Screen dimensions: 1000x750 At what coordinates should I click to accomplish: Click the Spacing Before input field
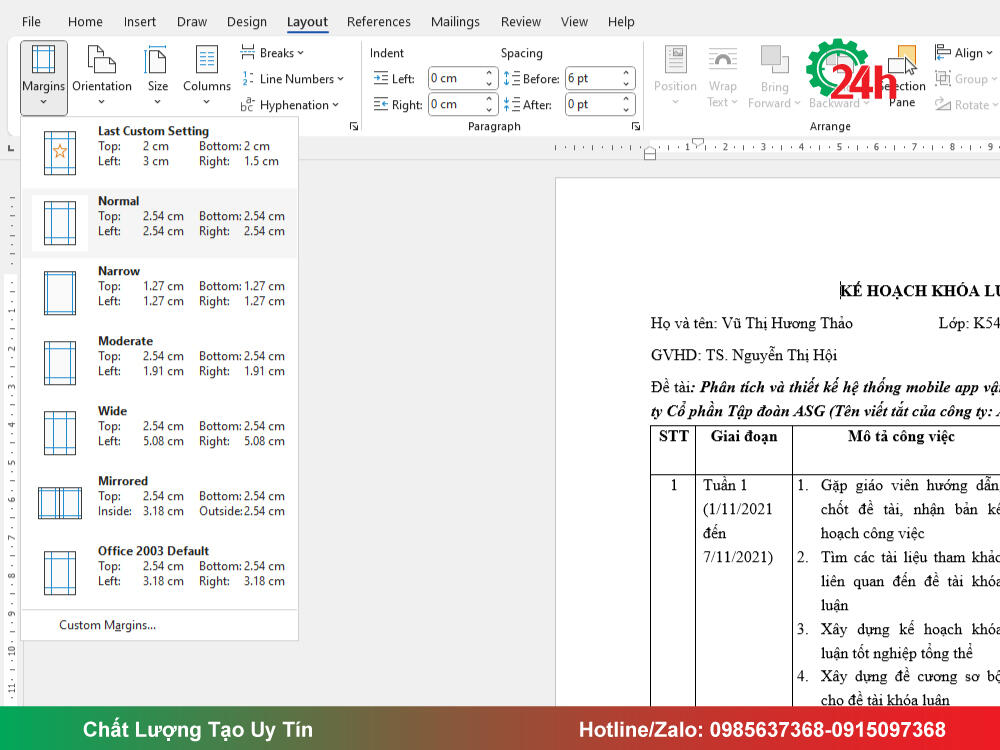(593, 78)
